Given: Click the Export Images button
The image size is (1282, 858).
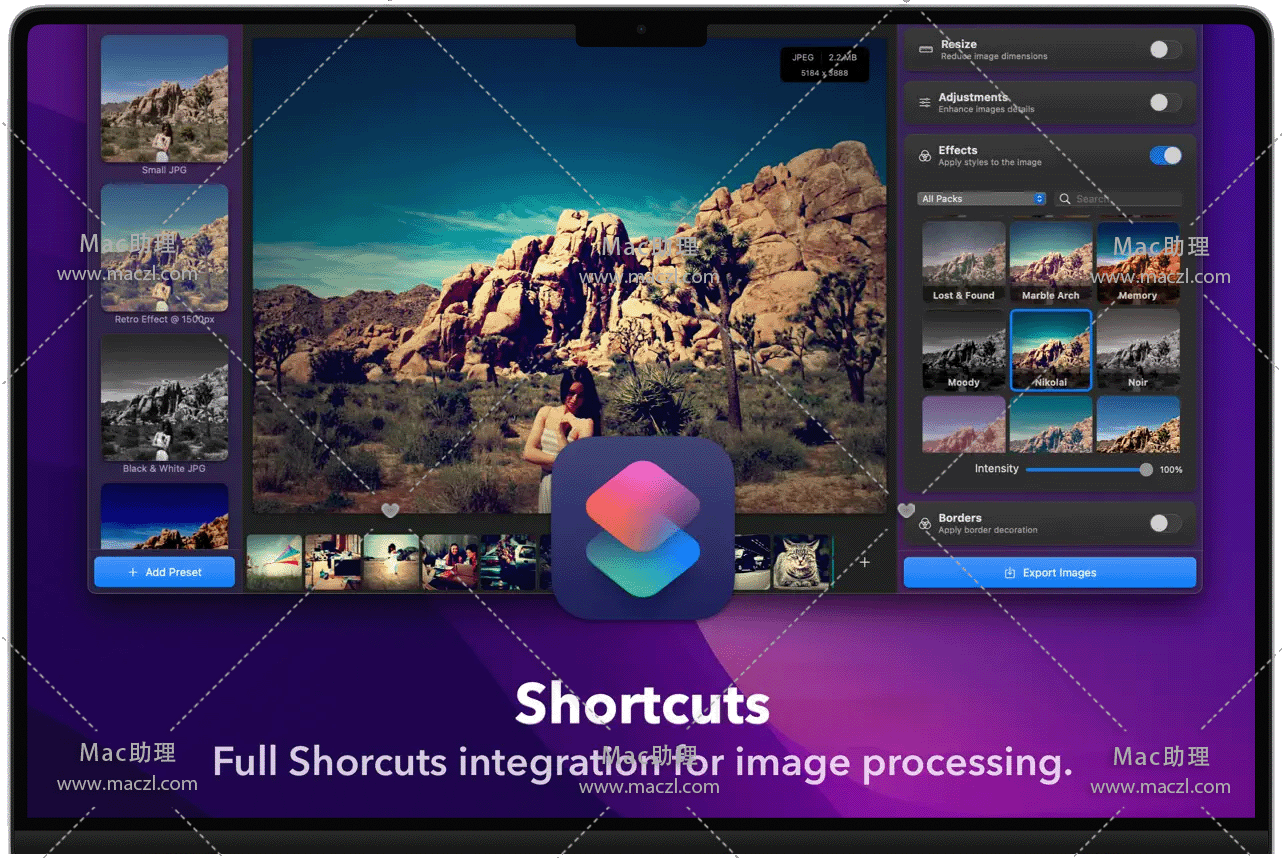Looking at the screenshot, I should 1050,573.
